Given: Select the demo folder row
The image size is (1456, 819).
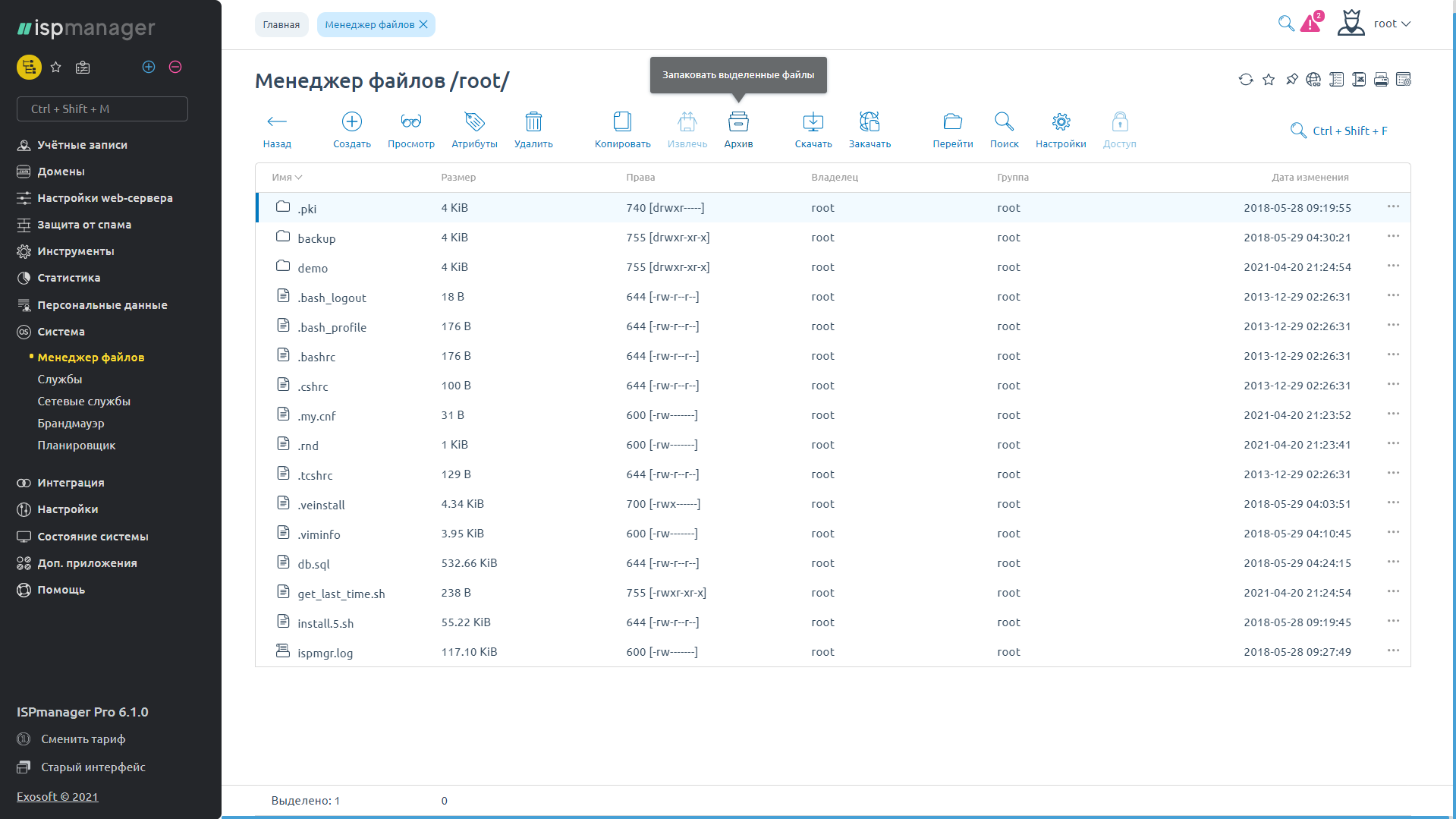Looking at the screenshot, I should click(833, 267).
